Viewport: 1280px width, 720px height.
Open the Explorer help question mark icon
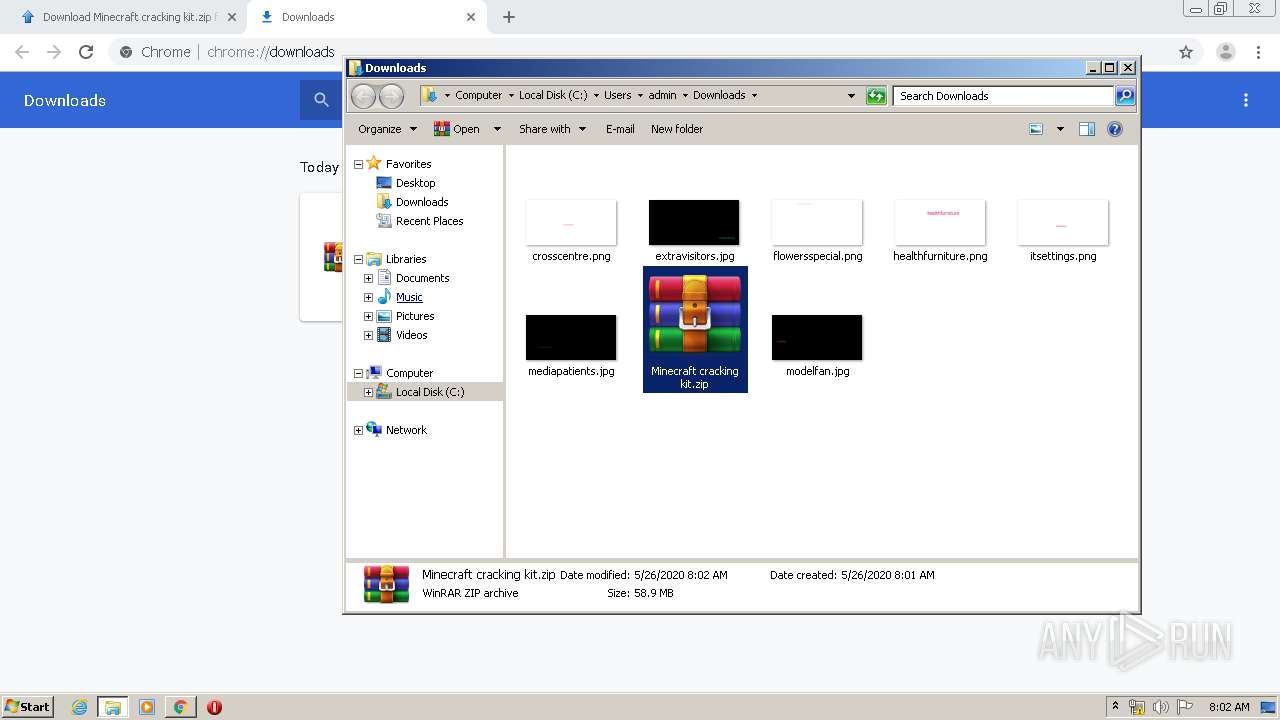[x=1115, y=129]
